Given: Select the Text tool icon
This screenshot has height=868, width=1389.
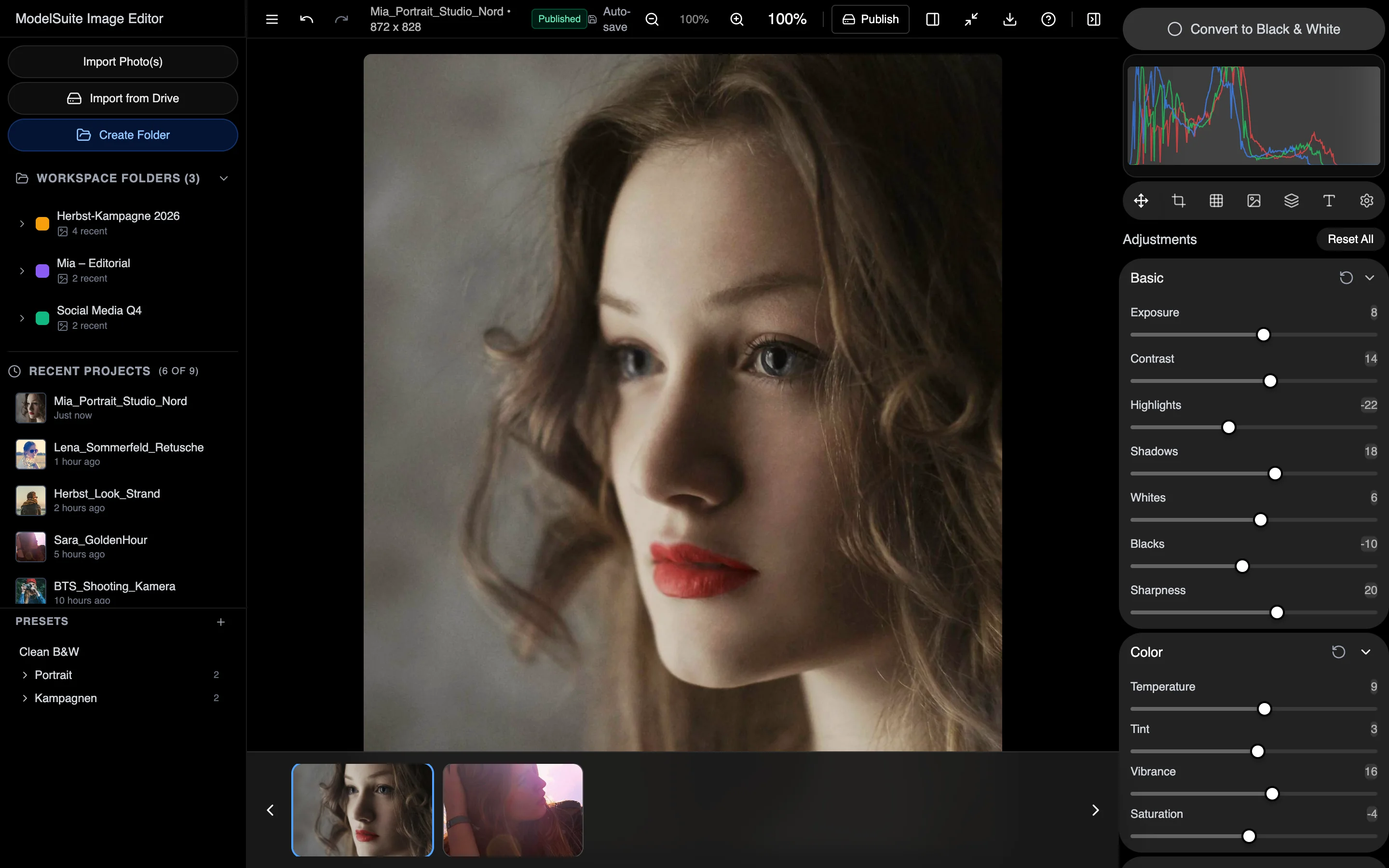Looking at the screenshot, I should tap(1329, 200).
